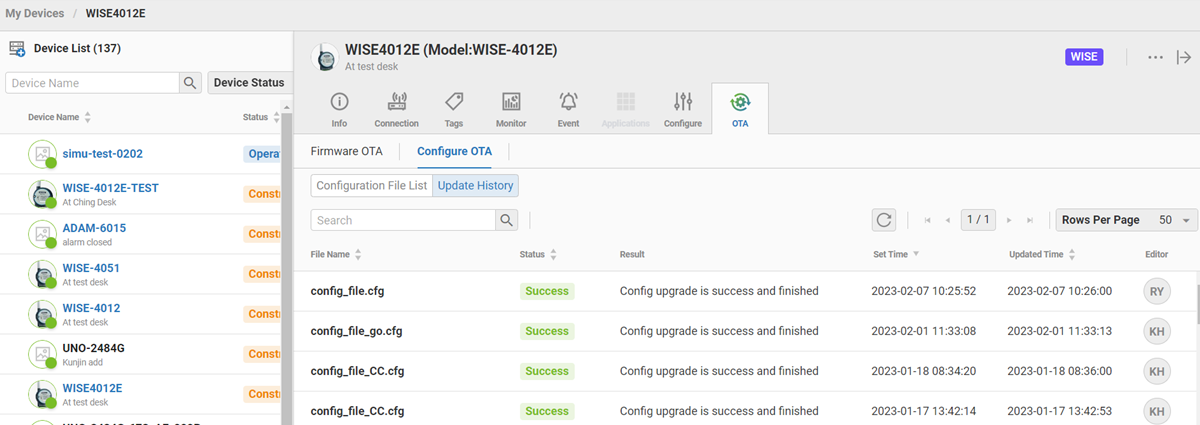
Task: Click the Device Name search field
Action: (92, 83)
